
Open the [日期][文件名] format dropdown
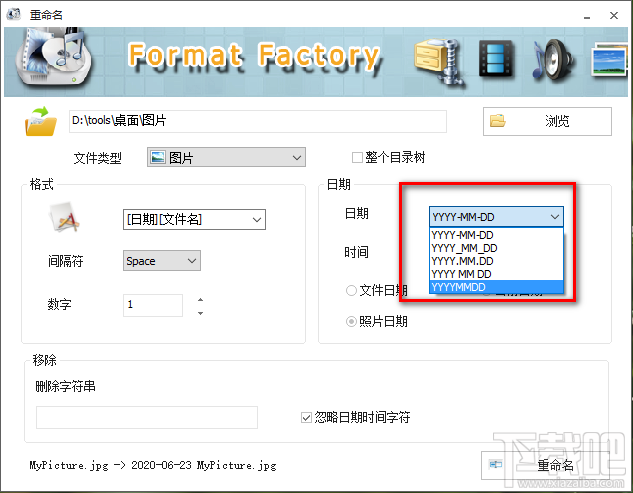[194, 219]
